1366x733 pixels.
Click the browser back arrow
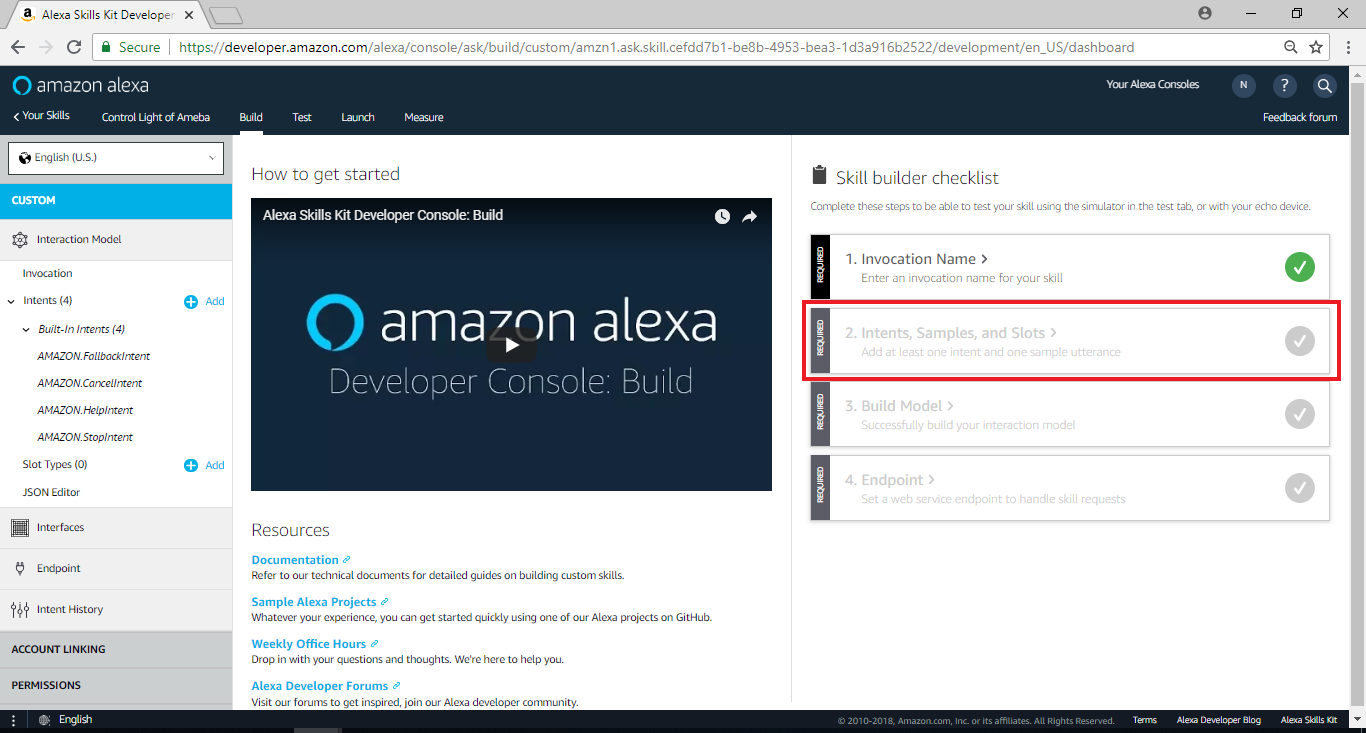[18, 47]
